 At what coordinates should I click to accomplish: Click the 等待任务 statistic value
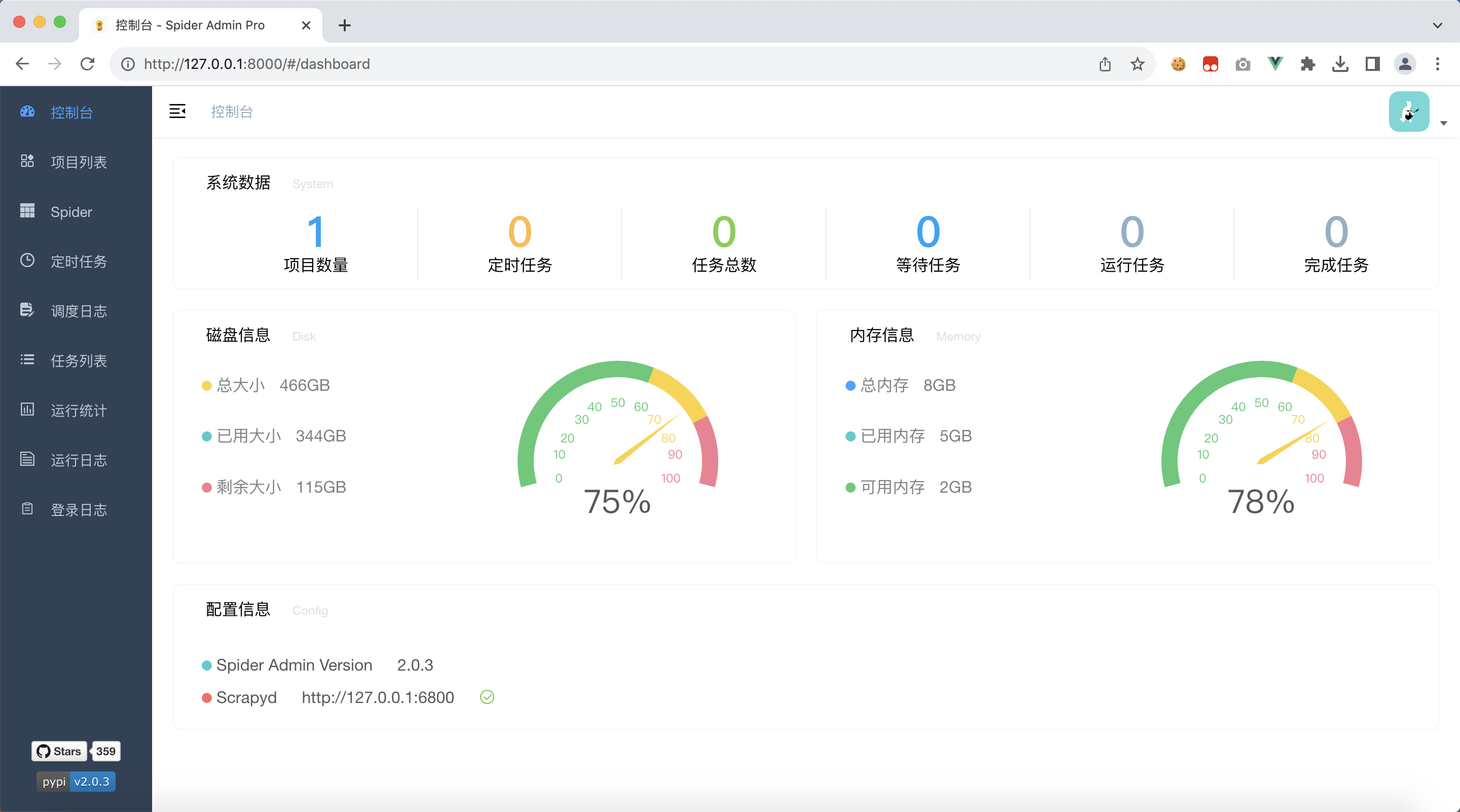(928, 232)
